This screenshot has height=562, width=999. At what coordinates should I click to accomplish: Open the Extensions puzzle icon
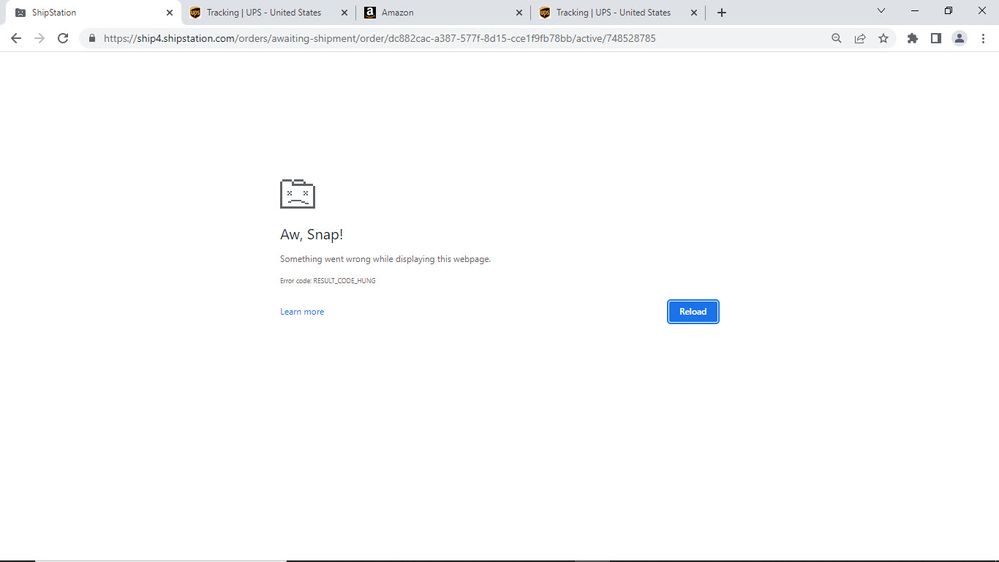point(912,39)
